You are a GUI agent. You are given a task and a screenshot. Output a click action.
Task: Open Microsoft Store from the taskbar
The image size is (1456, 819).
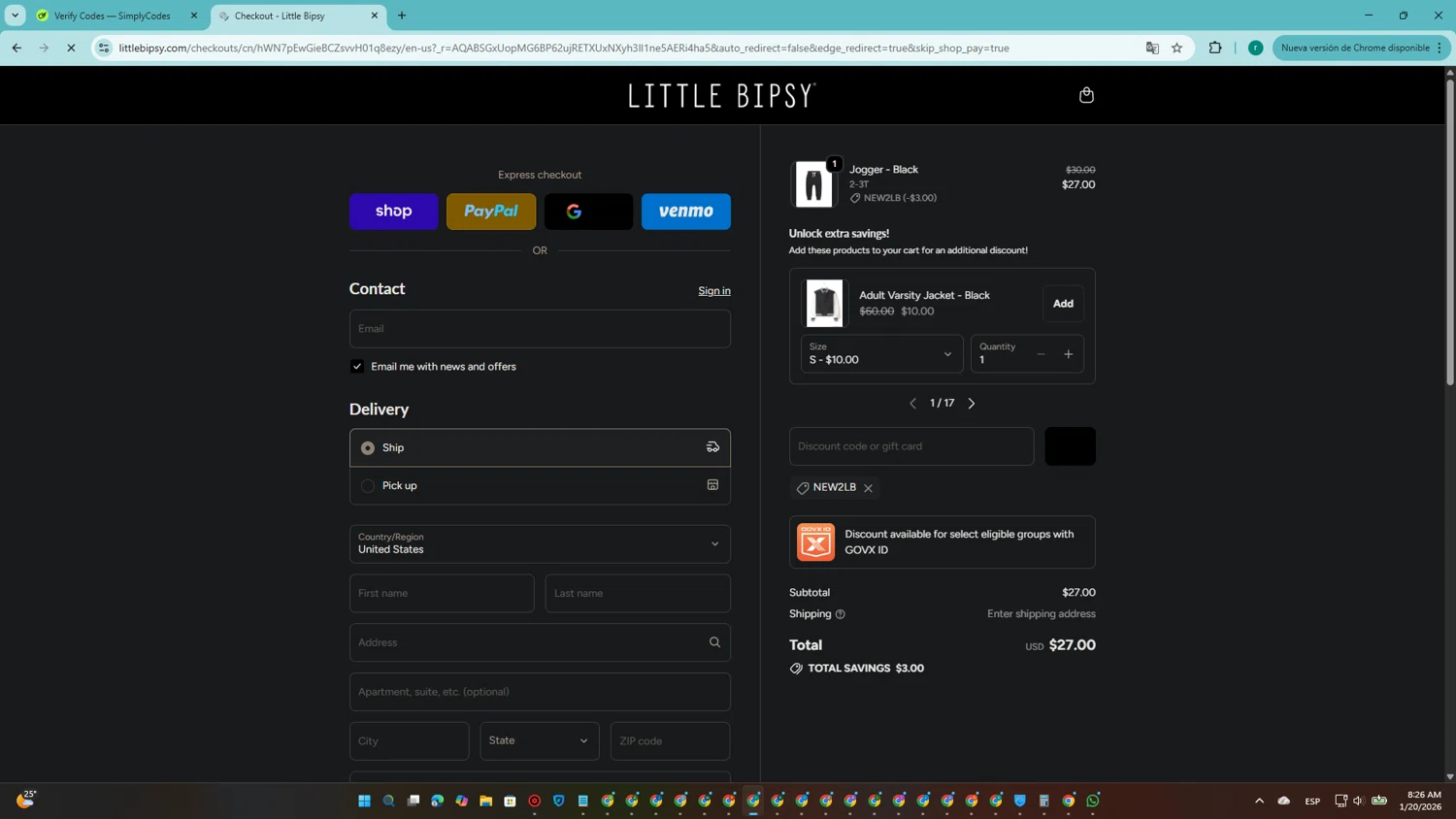510,801
